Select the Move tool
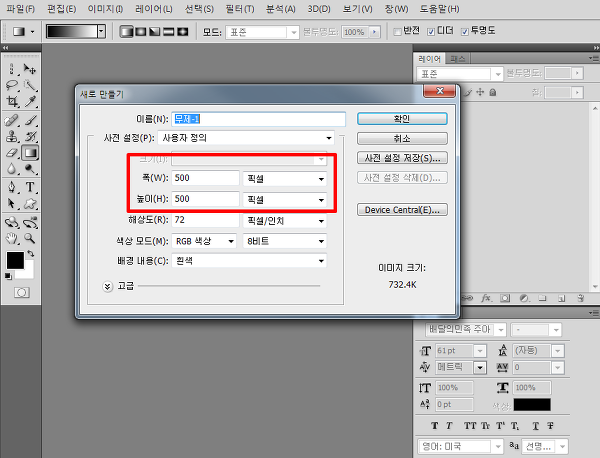600x458 pixels. tap(30, 69)
